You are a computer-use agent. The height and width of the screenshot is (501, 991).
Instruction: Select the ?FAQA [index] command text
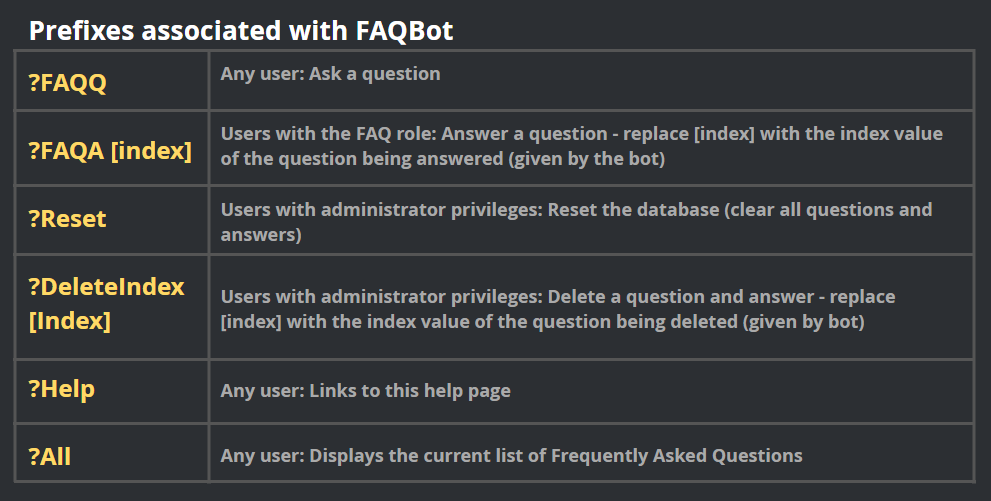[x=110, y=150]
